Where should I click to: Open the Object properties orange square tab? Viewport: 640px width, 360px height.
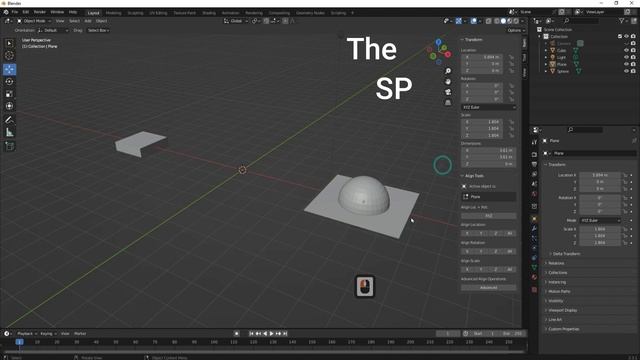534,219
